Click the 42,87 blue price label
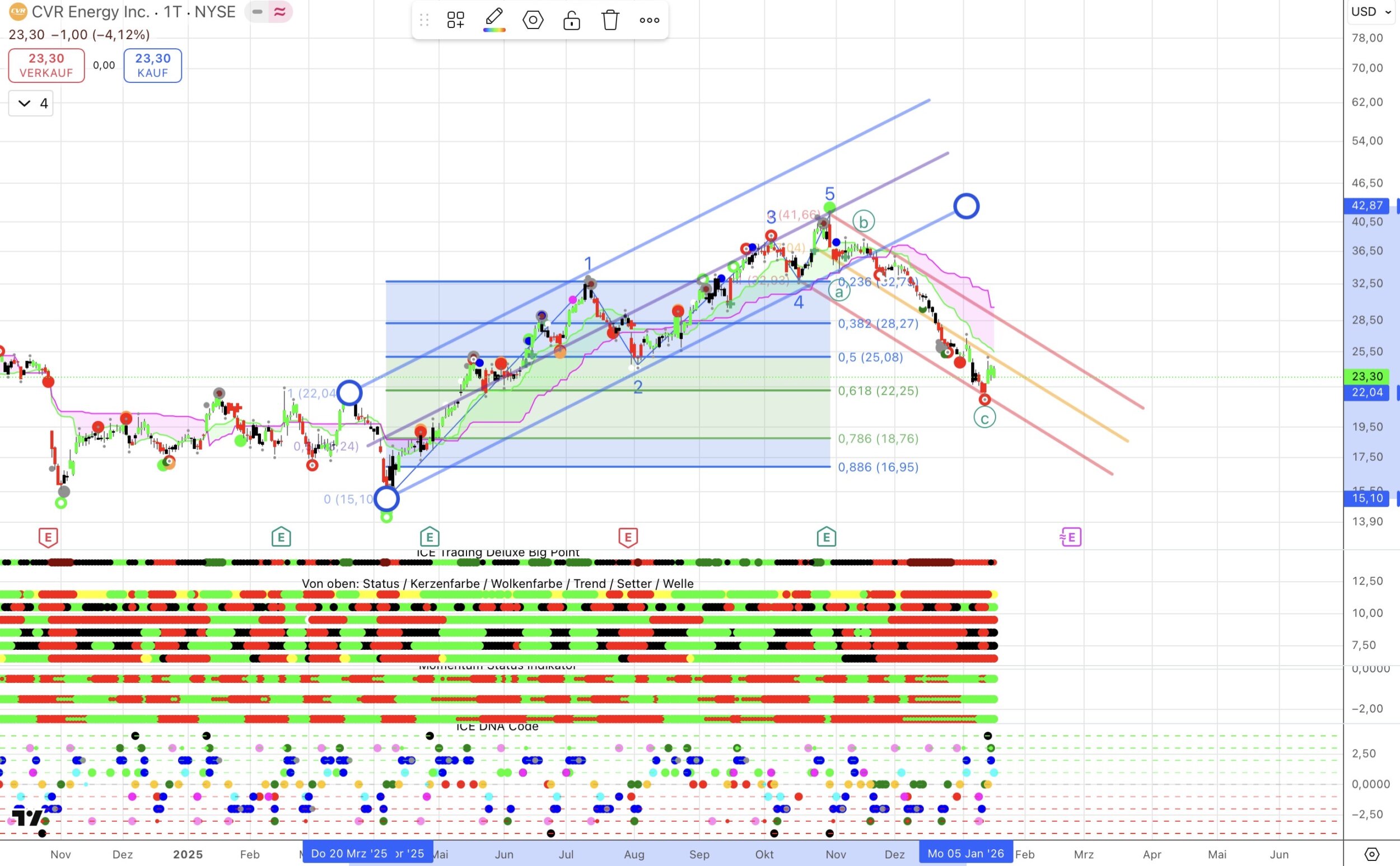 [1366, 205]
